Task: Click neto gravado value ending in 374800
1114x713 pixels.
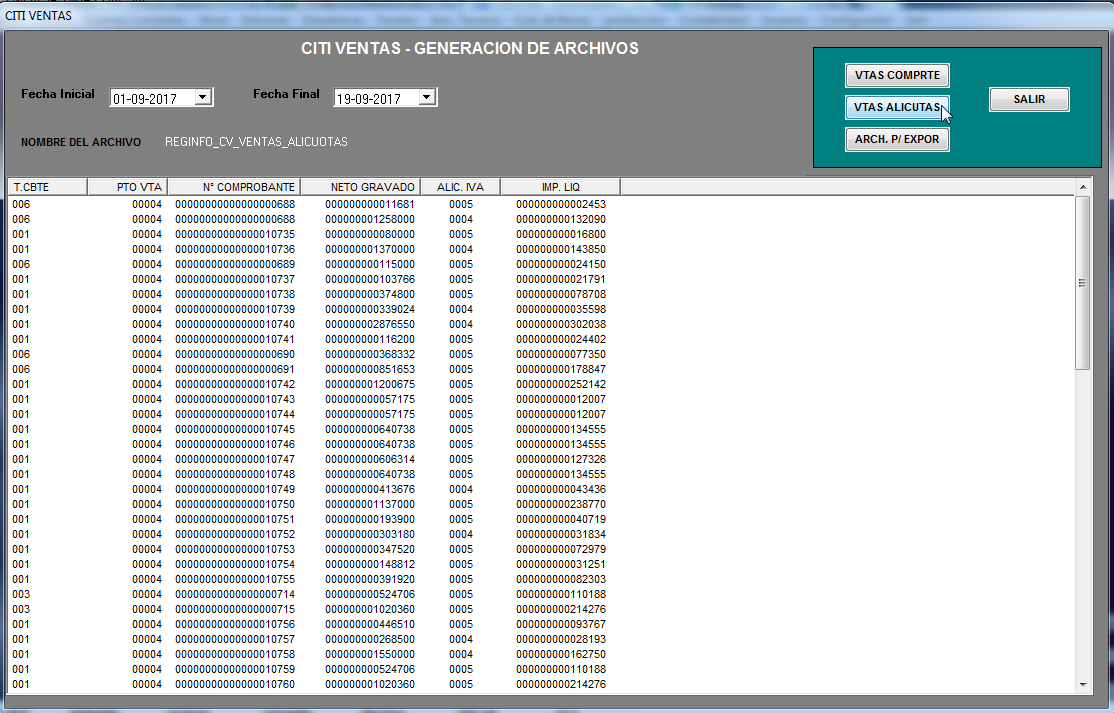Action: pos(370,294)
